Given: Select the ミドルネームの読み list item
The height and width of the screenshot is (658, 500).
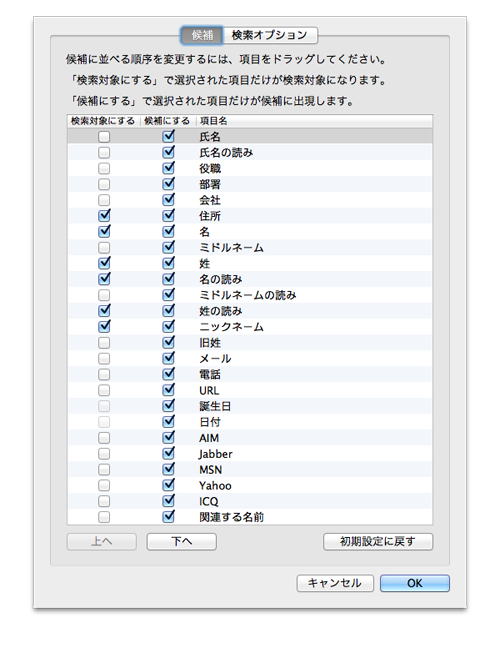Looking at the screenshot, I should (x=250, y=295).
